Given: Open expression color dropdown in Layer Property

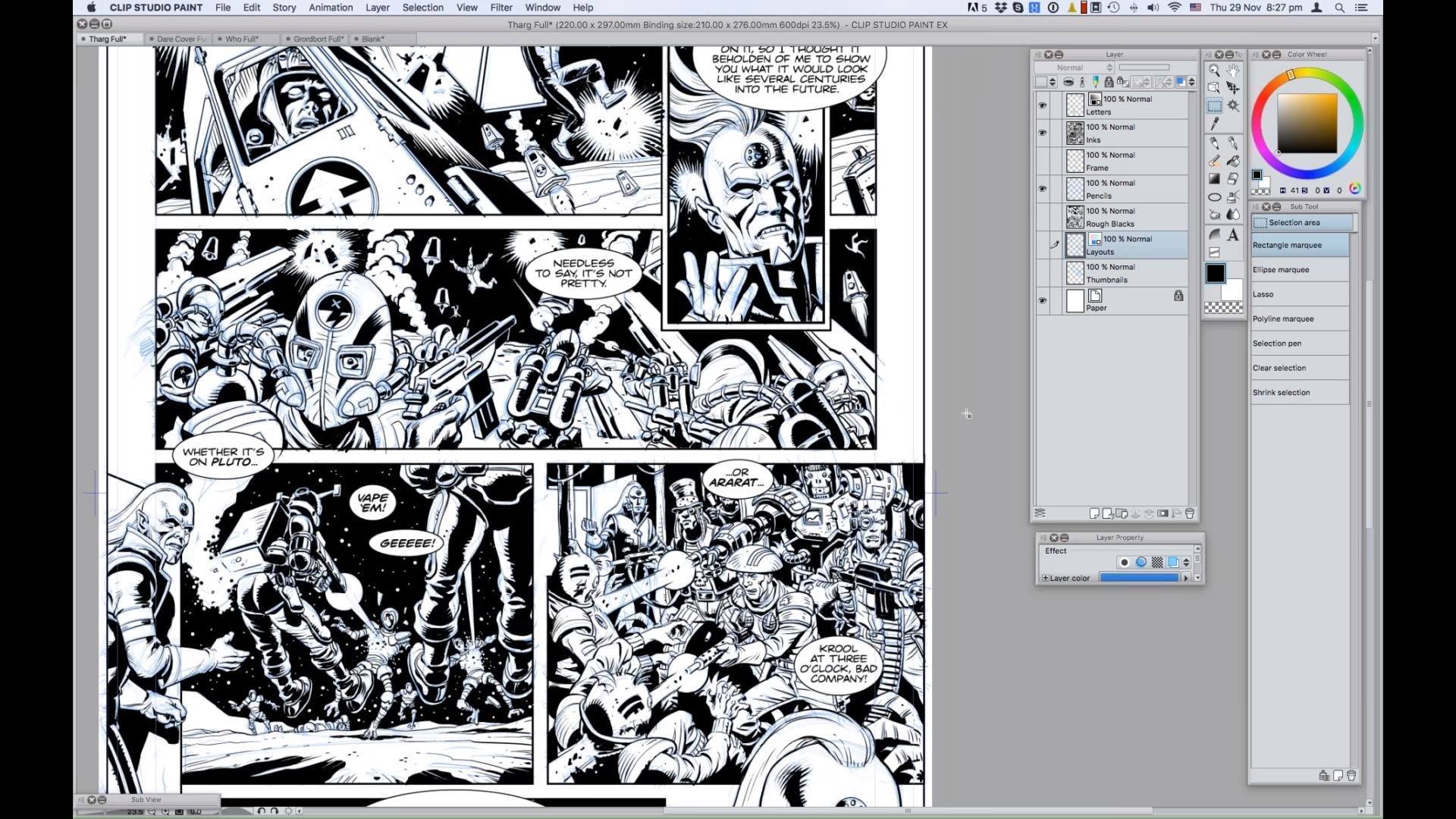Looking at the screenshot, I should click(x=1186, y=562).
